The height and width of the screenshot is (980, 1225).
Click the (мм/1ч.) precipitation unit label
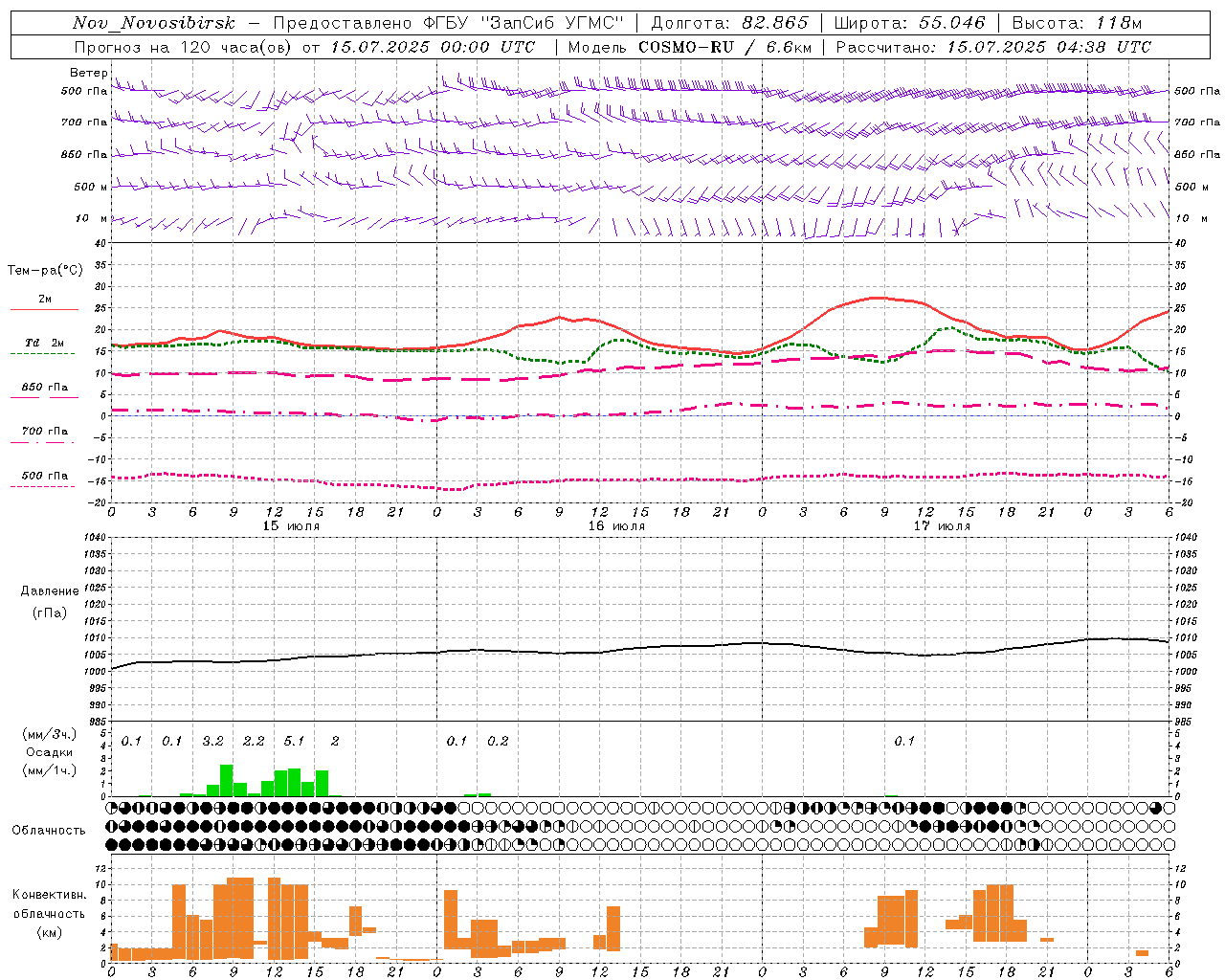(50, 770)
